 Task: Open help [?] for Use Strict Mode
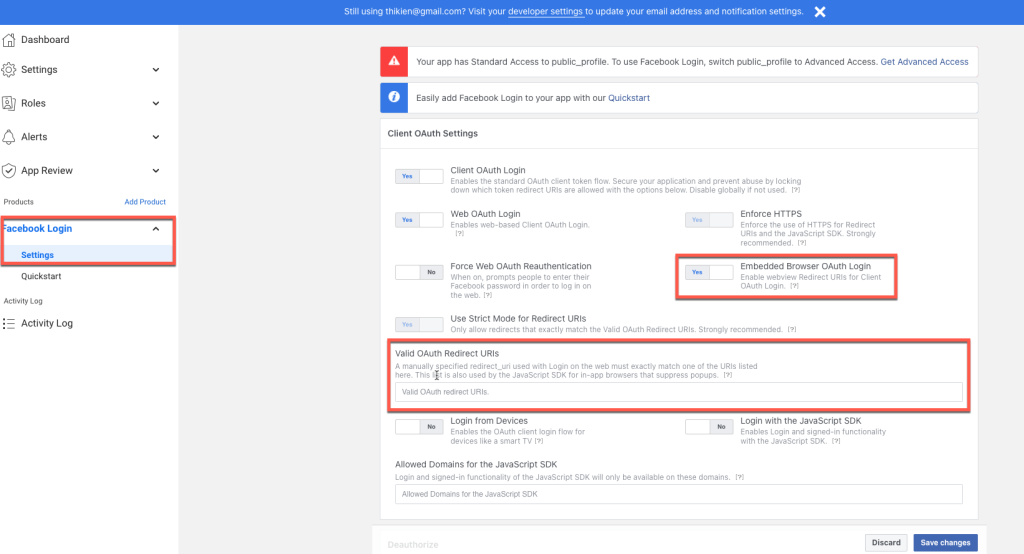point(792,329)
